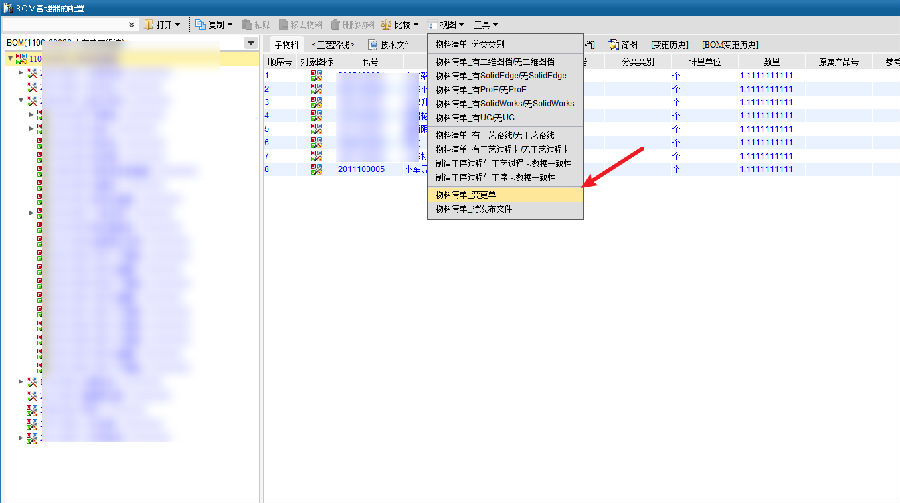Screen dimensions: 900x503
Task: Click object type icon in row 3
Action: tap(316, 102)
